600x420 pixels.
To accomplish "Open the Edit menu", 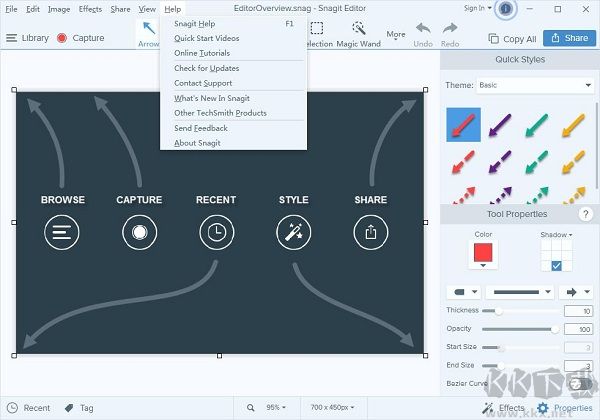I will 33,9.
